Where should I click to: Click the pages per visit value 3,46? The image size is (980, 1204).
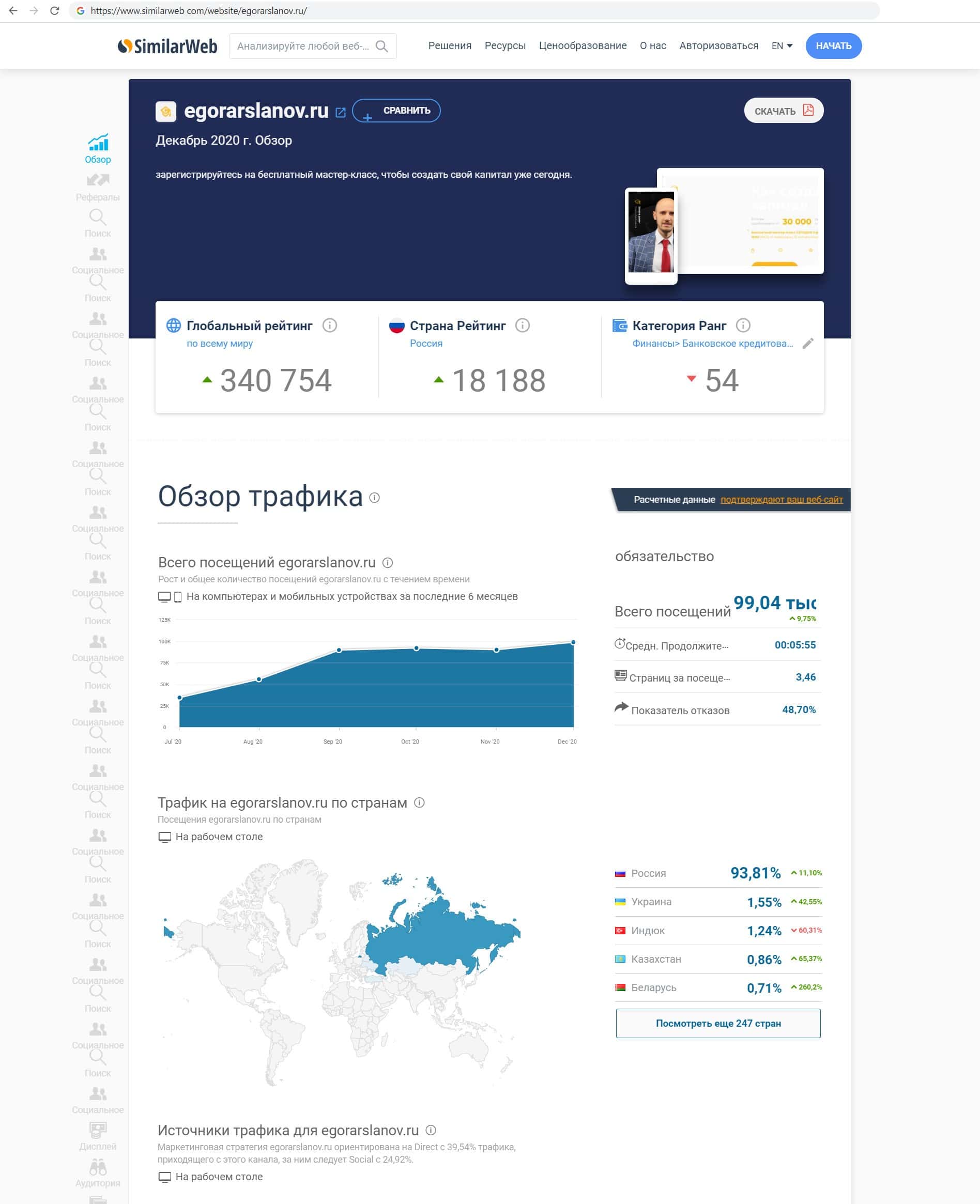(x=806, y=677)
